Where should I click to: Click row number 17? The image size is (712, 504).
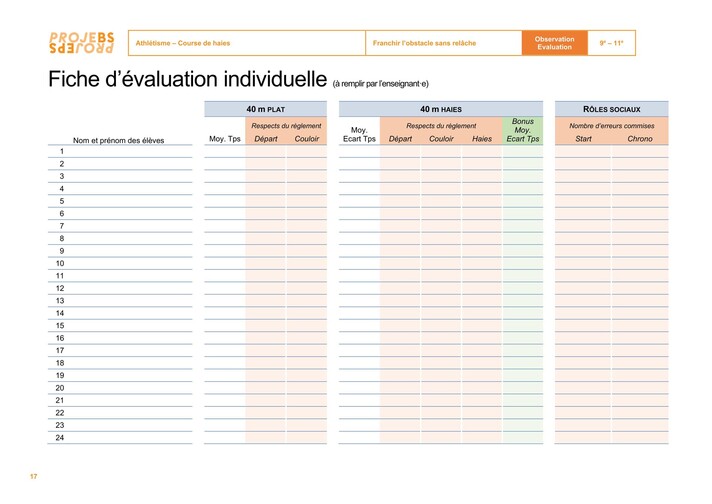60,351
